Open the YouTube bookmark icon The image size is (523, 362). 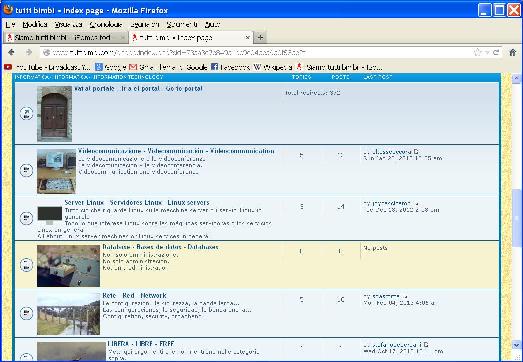pyautogui.click(x=8, y=67)
